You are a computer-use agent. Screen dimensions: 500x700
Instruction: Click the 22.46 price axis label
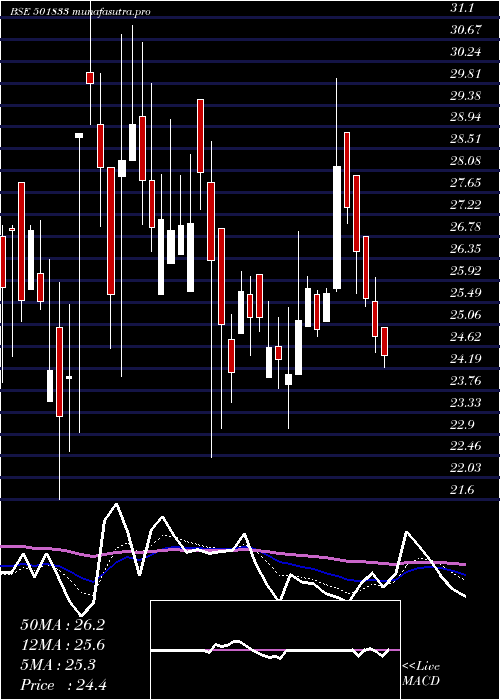(x=467, y=446)
